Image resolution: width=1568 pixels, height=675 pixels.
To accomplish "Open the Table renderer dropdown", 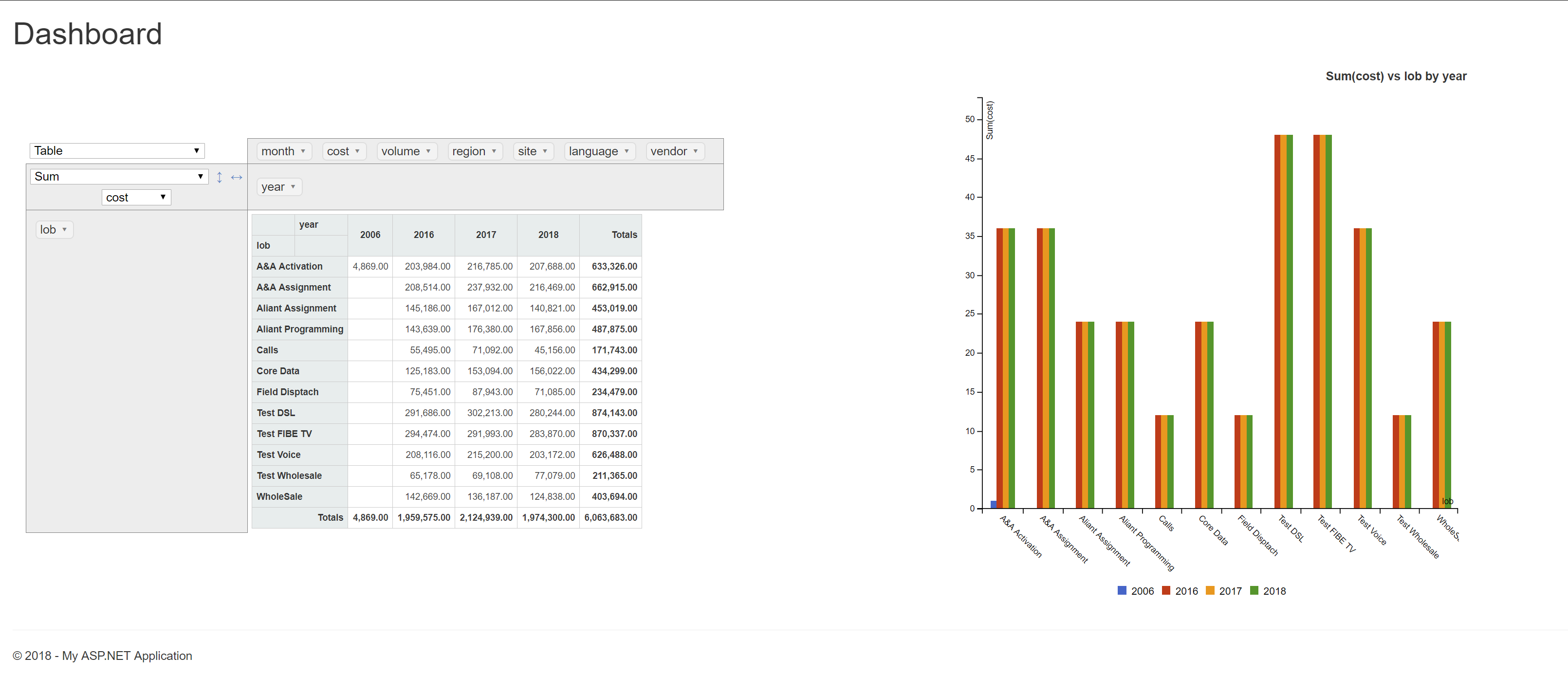I will pos(117,150).
